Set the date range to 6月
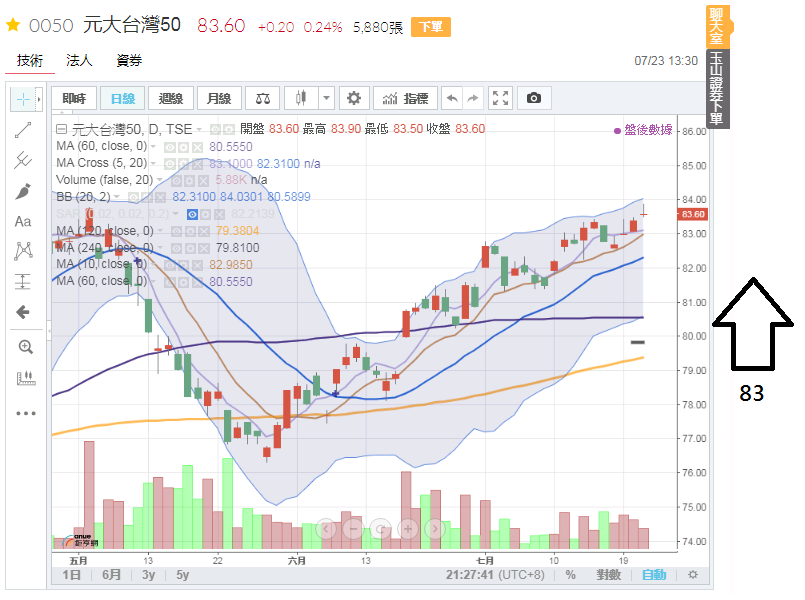 pyautogui.click(x=111, y=575)
